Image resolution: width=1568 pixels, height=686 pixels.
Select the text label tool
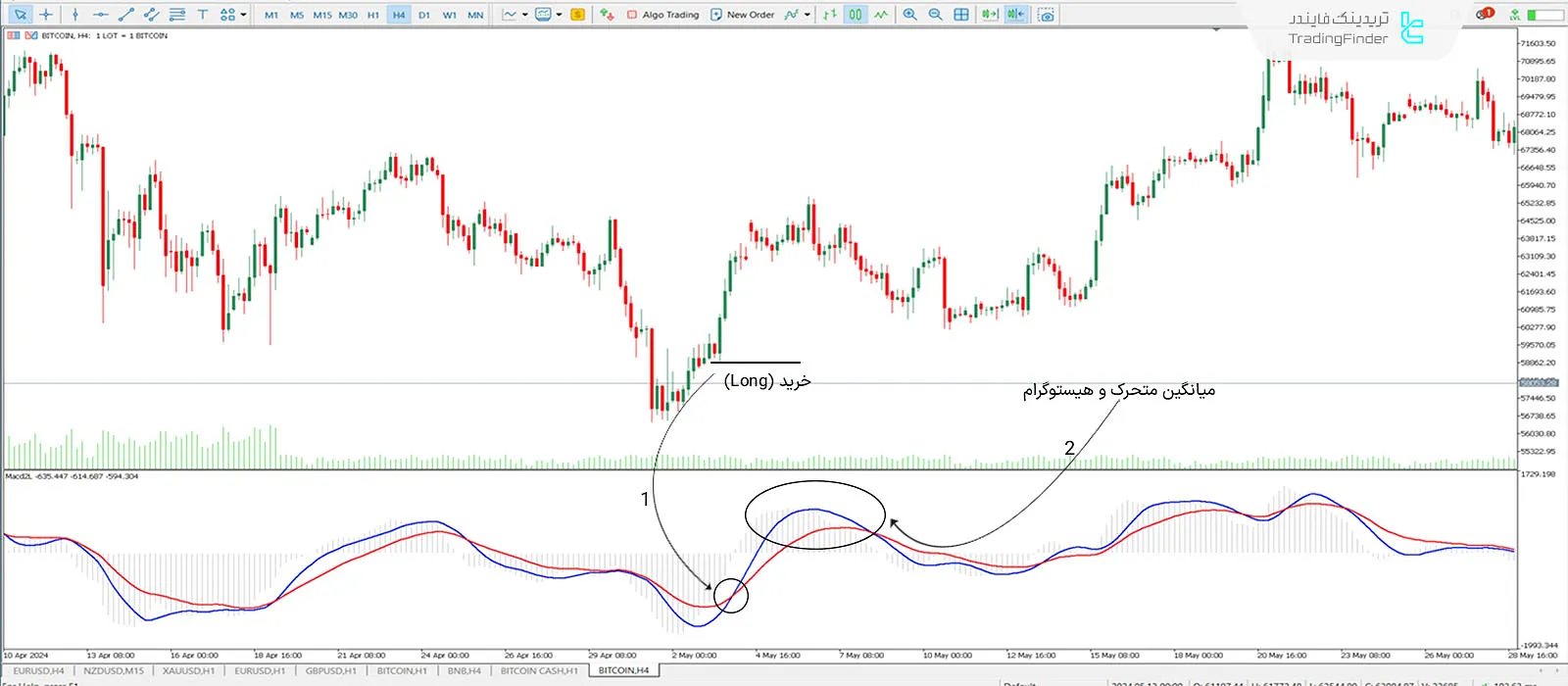[203, 15]
